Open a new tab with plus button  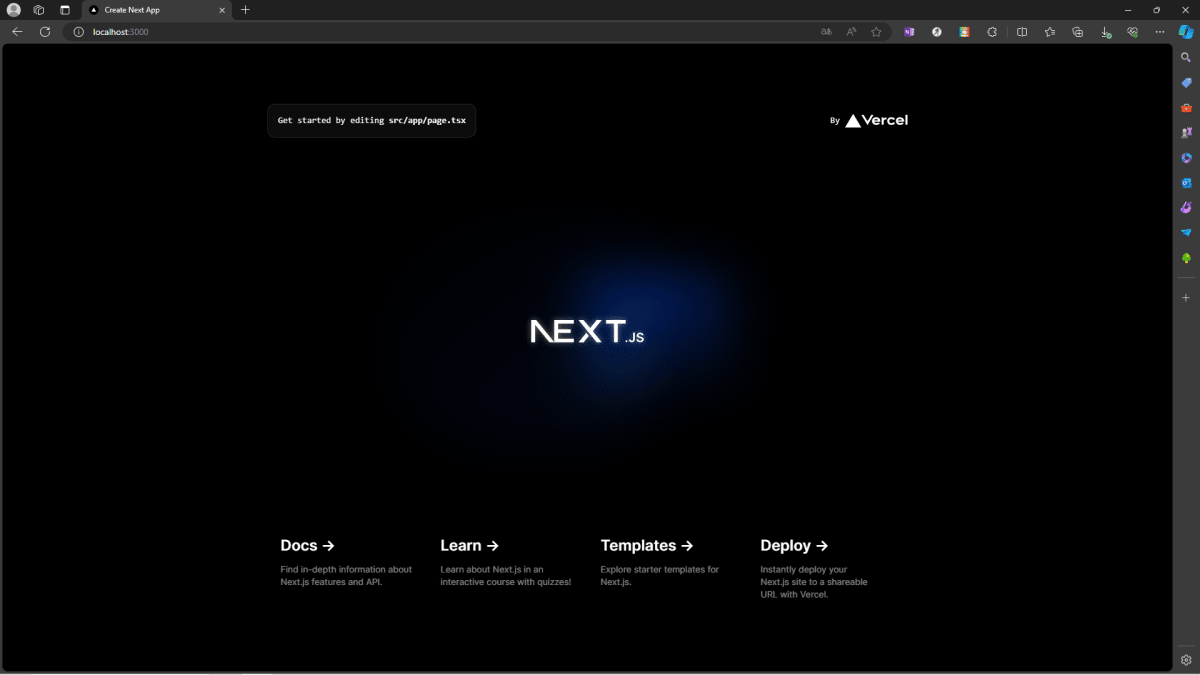point(245,10)
